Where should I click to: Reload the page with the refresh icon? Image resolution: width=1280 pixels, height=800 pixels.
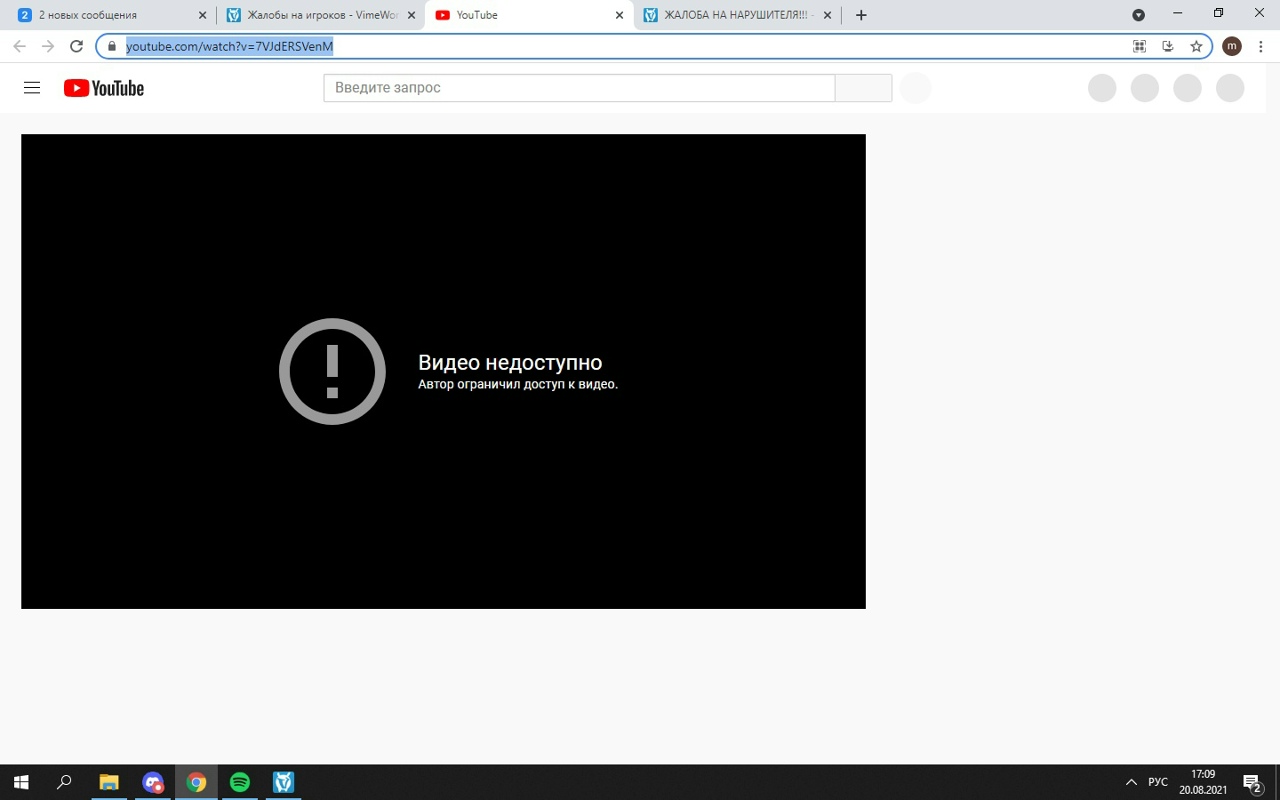76,46
